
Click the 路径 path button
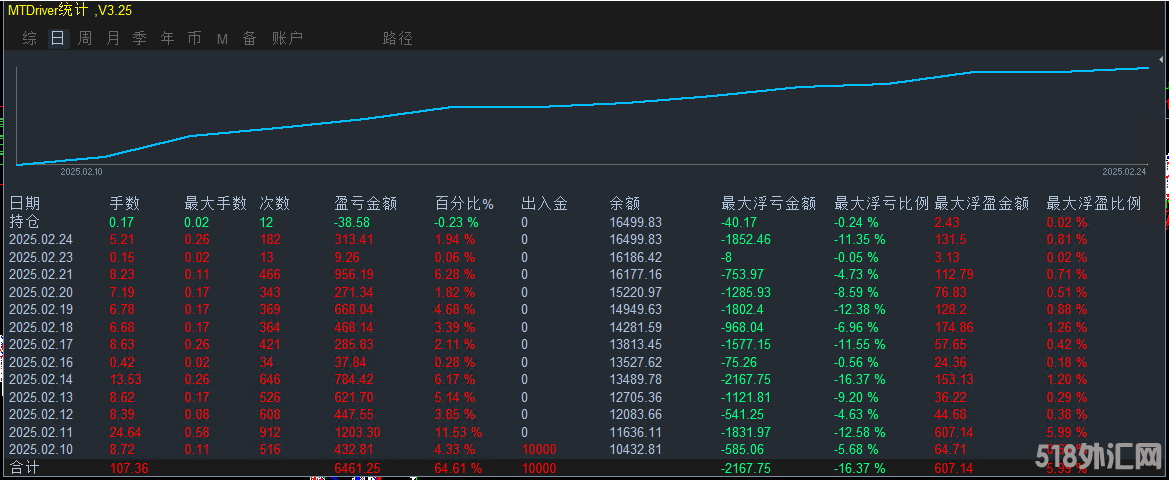click(x=397, y=39)
